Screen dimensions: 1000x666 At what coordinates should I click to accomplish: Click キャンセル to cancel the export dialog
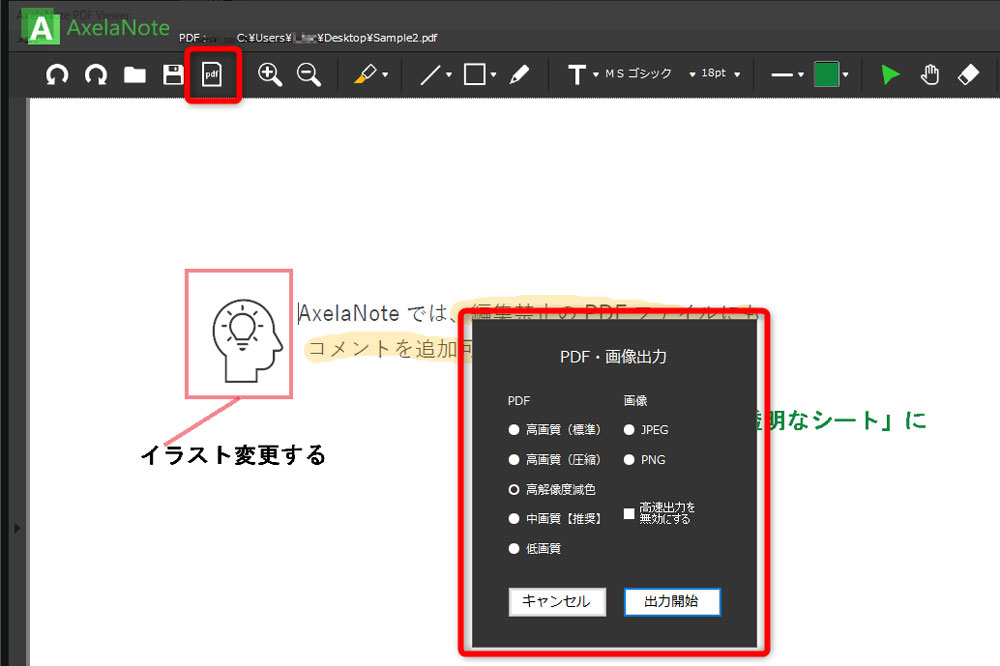coord(557,601)
